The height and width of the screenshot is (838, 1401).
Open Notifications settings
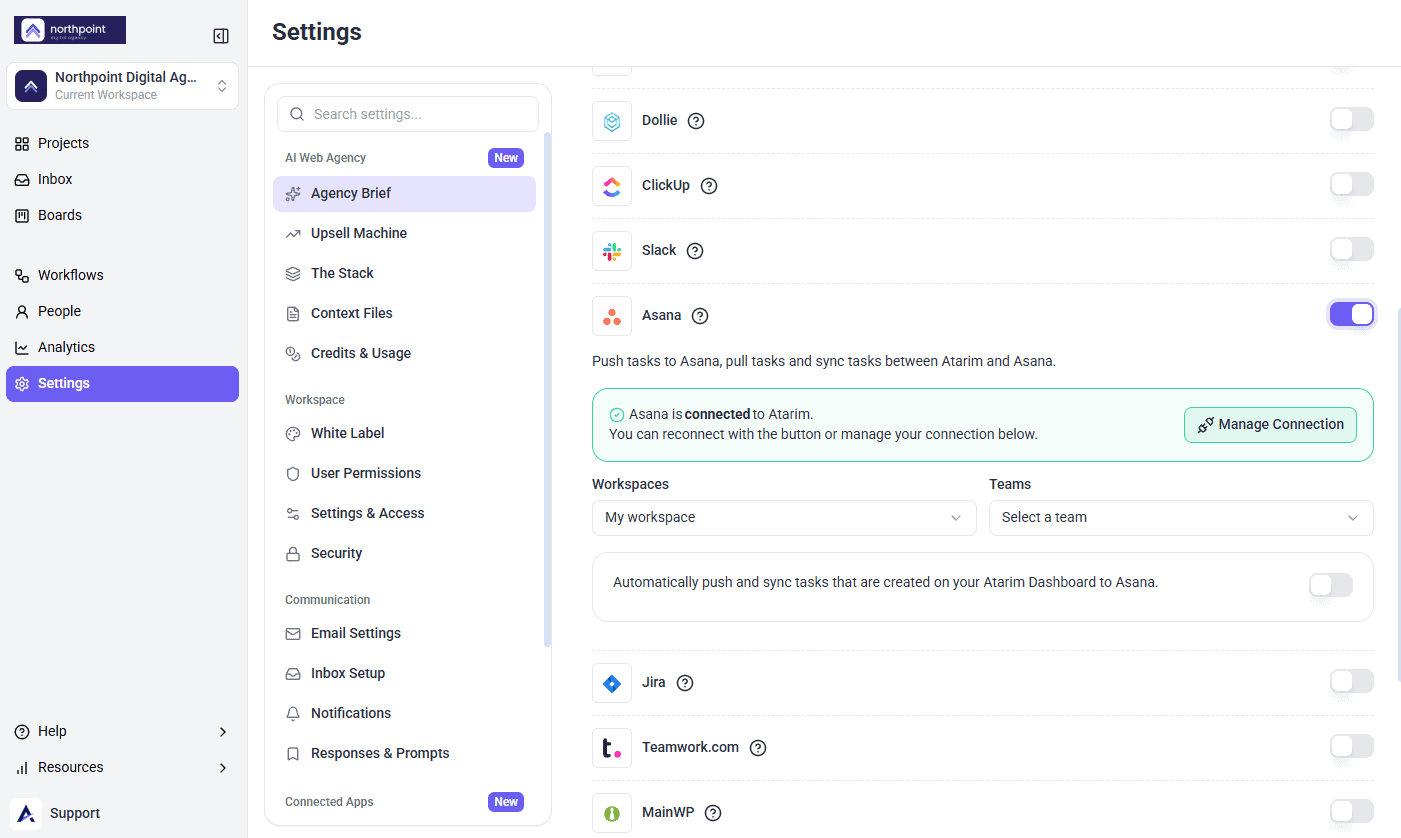click(x=404, y=713)
